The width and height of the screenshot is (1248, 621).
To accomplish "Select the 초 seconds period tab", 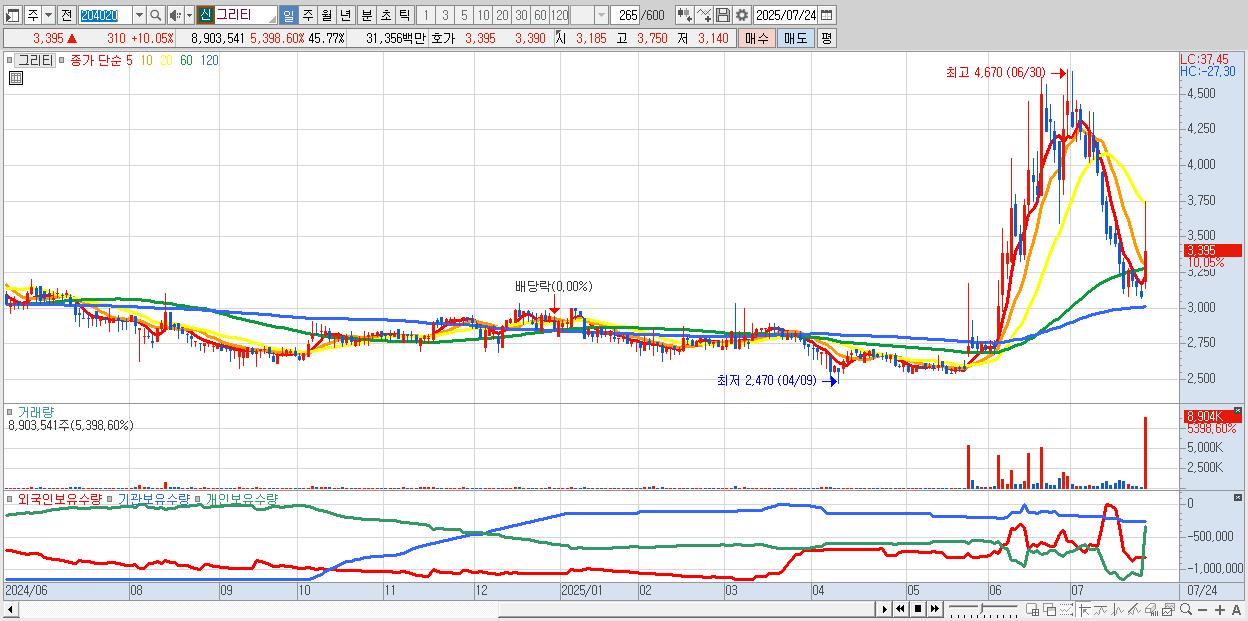I will pos(385,15).
